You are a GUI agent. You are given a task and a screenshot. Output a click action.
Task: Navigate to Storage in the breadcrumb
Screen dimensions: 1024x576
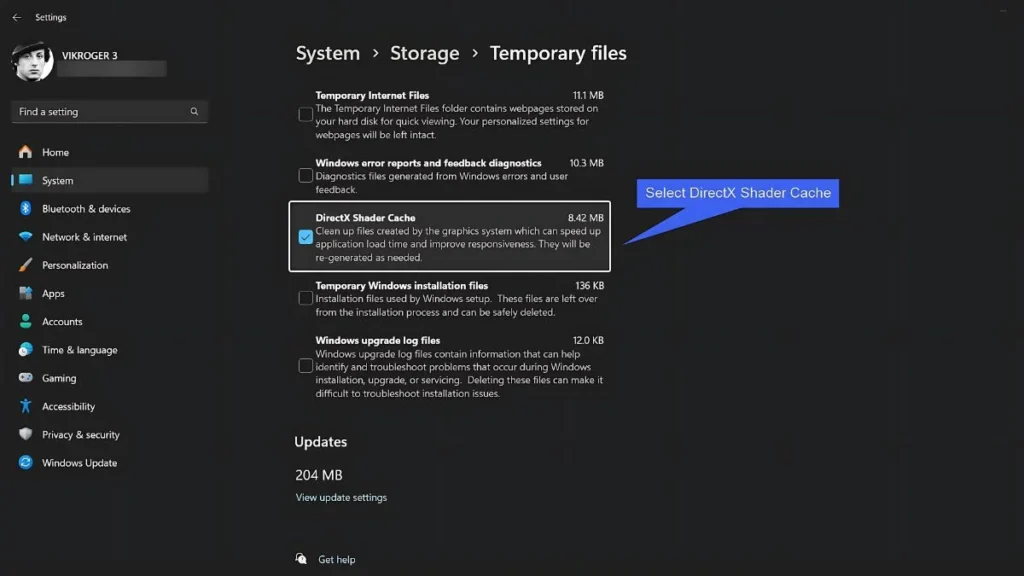click(425, 54)
